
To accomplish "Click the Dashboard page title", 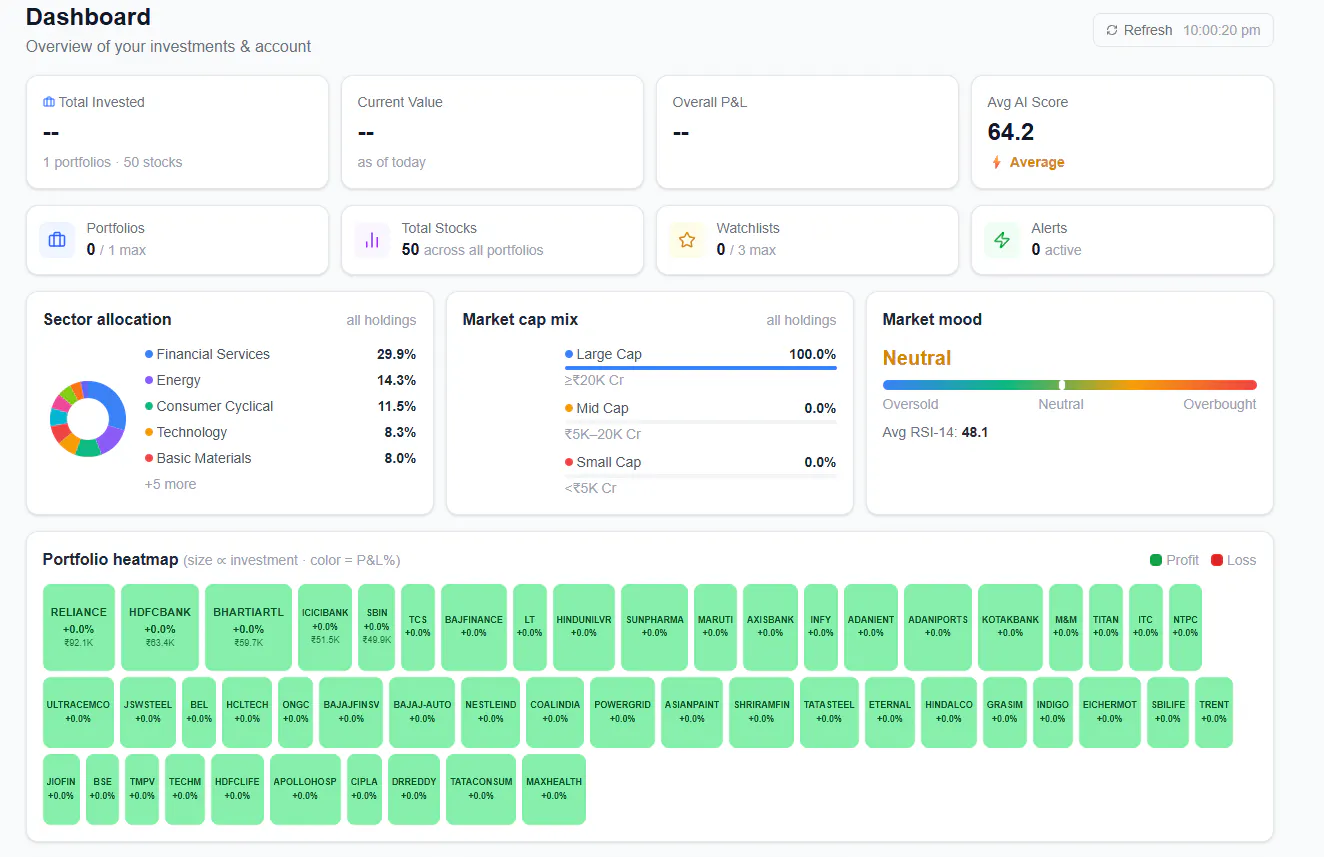I will tap(88, 17).
